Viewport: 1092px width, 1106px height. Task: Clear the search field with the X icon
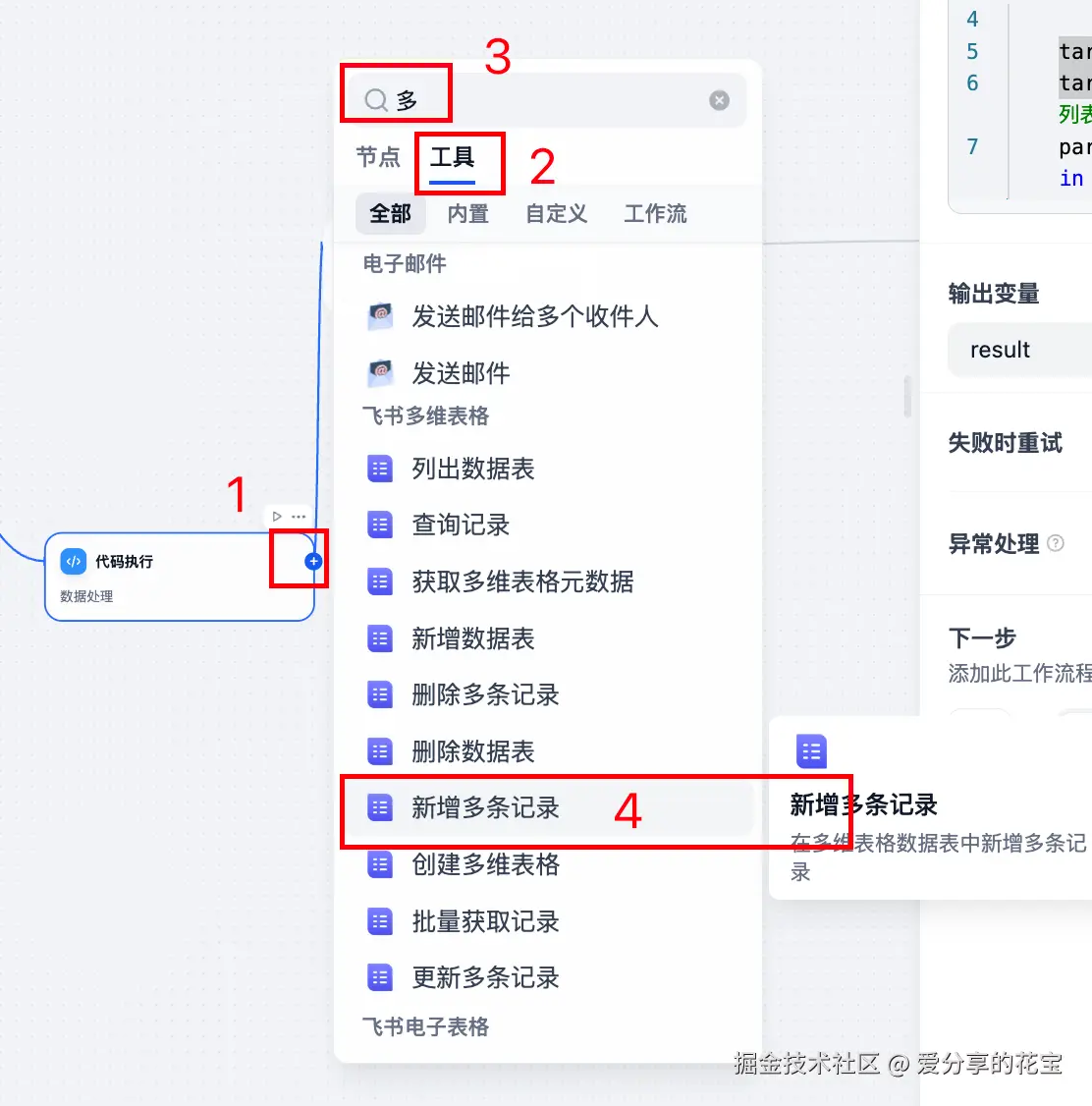point(719,100)
